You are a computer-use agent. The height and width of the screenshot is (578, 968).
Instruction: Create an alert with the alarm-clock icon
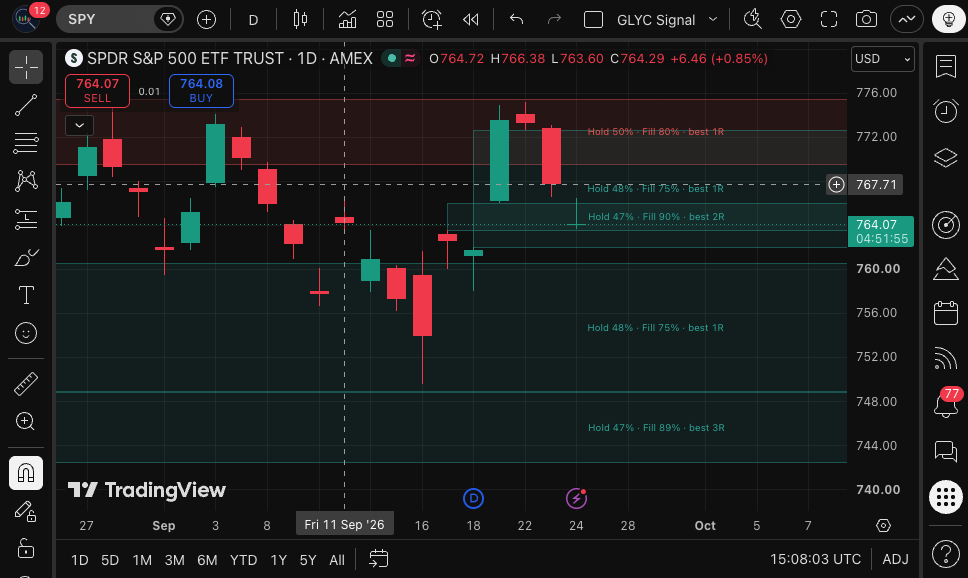click(x=432, y=20)
